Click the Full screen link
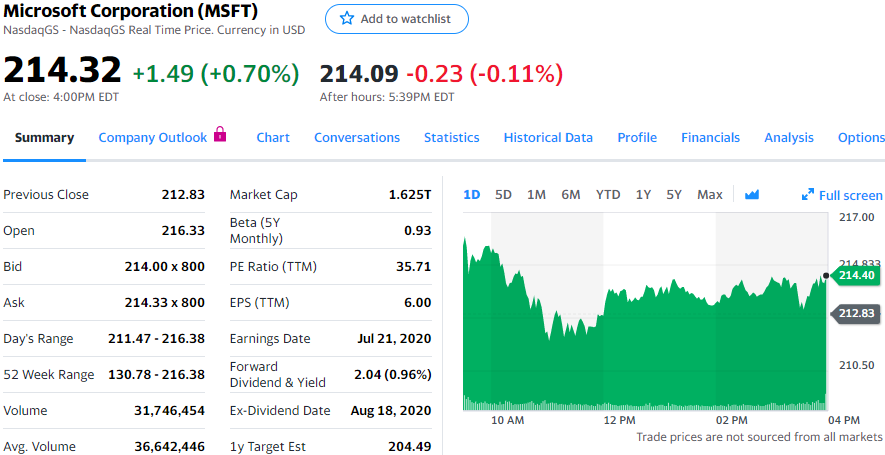The image size is (885, 455). pyautogui.click(x=850, y=195)
